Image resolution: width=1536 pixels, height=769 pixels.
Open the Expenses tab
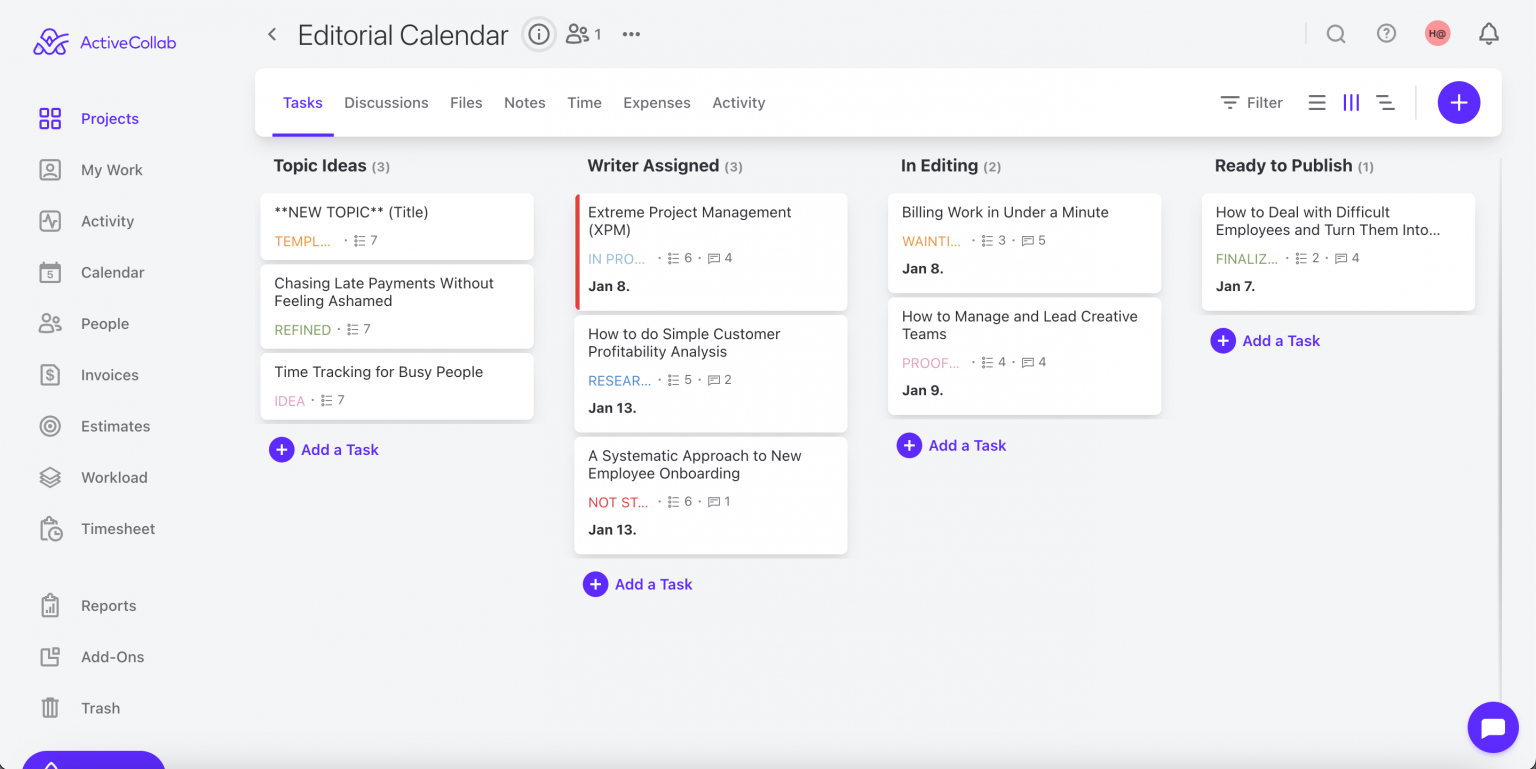pos(656,103)
